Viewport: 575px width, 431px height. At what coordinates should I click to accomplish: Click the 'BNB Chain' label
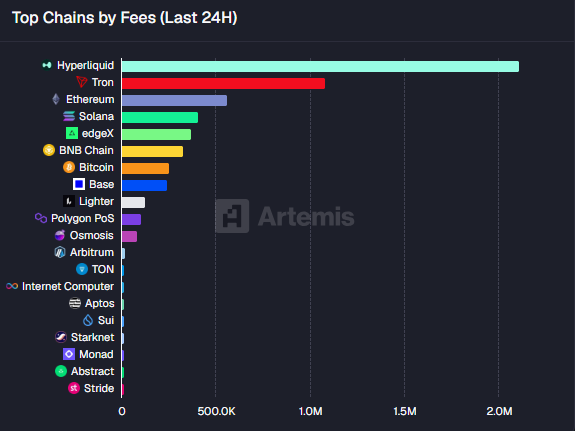87,150
